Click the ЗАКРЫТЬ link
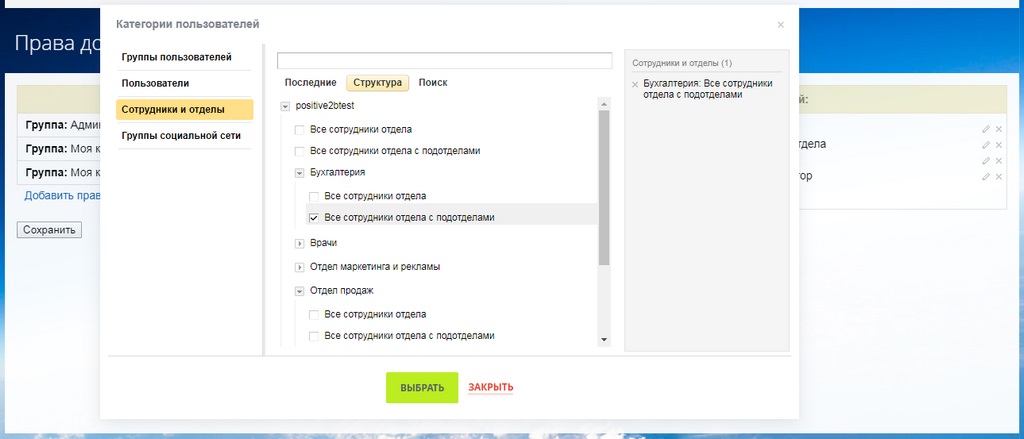This screenshot has width=1024, height=439. [490, 387]
